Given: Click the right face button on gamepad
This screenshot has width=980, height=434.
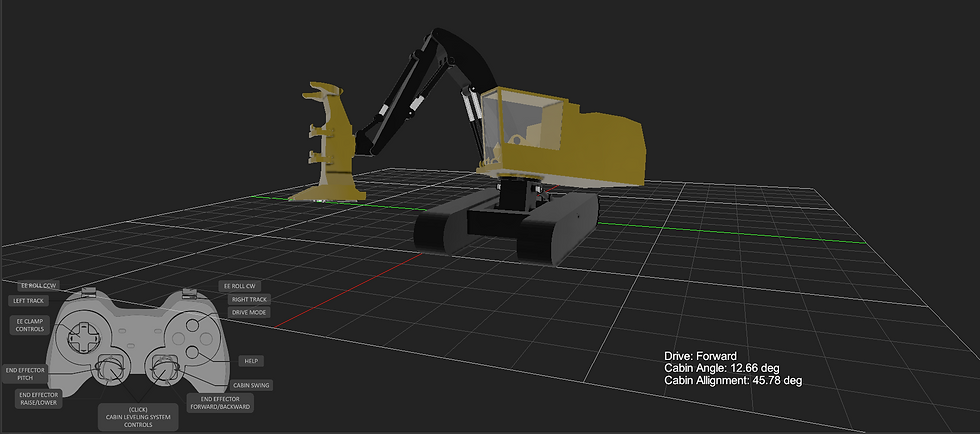Looking at the screenshot, I should 206,339.
